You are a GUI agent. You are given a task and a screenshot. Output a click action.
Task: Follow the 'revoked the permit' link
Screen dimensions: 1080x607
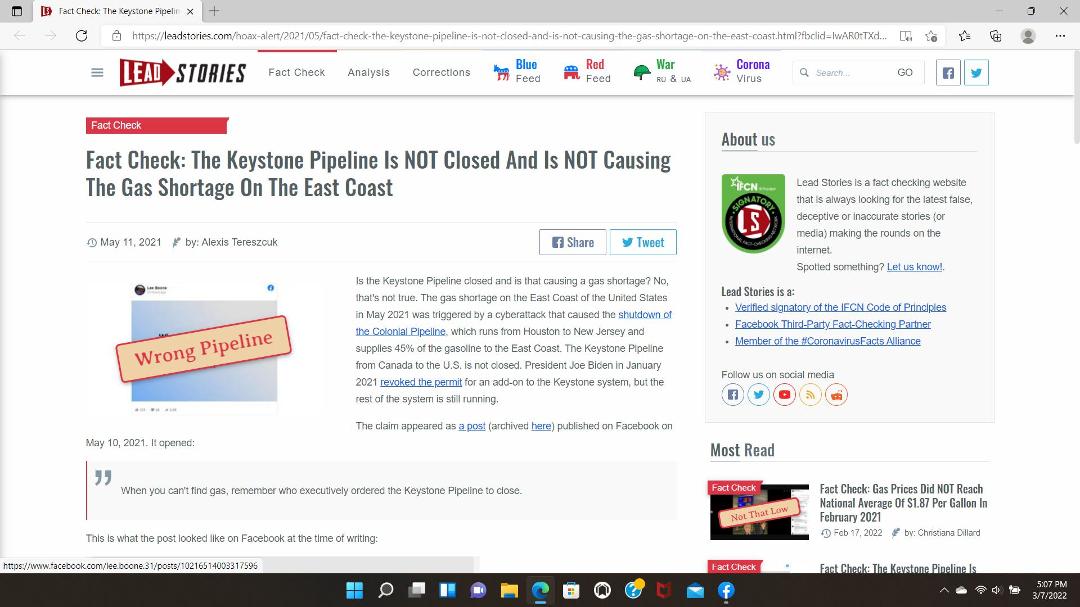point(421,382)
